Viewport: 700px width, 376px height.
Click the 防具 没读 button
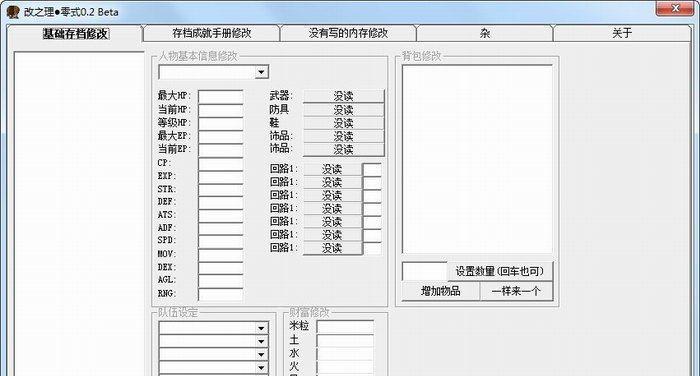(343, 109)
